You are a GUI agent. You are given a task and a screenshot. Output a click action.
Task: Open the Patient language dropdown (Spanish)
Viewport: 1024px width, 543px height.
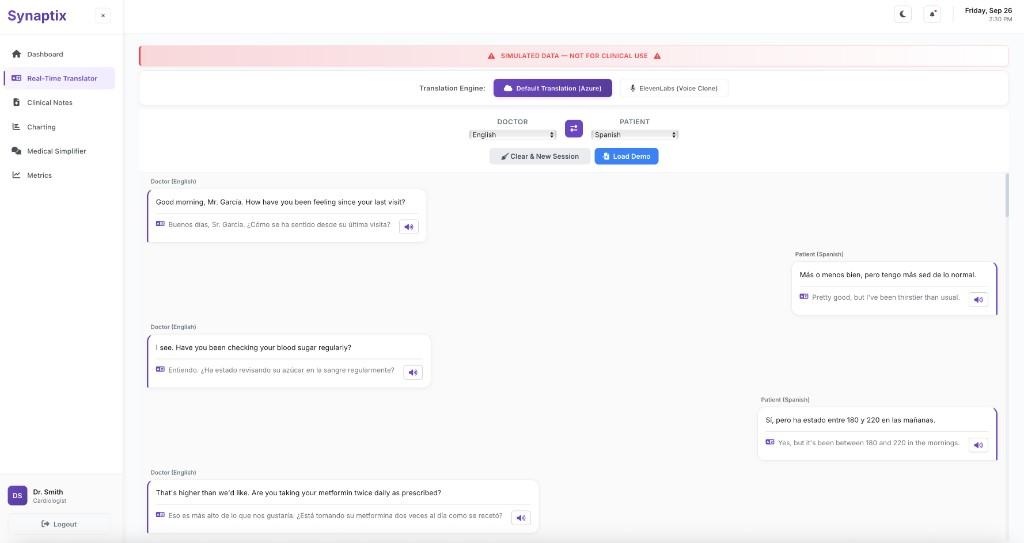pos(635,135)
